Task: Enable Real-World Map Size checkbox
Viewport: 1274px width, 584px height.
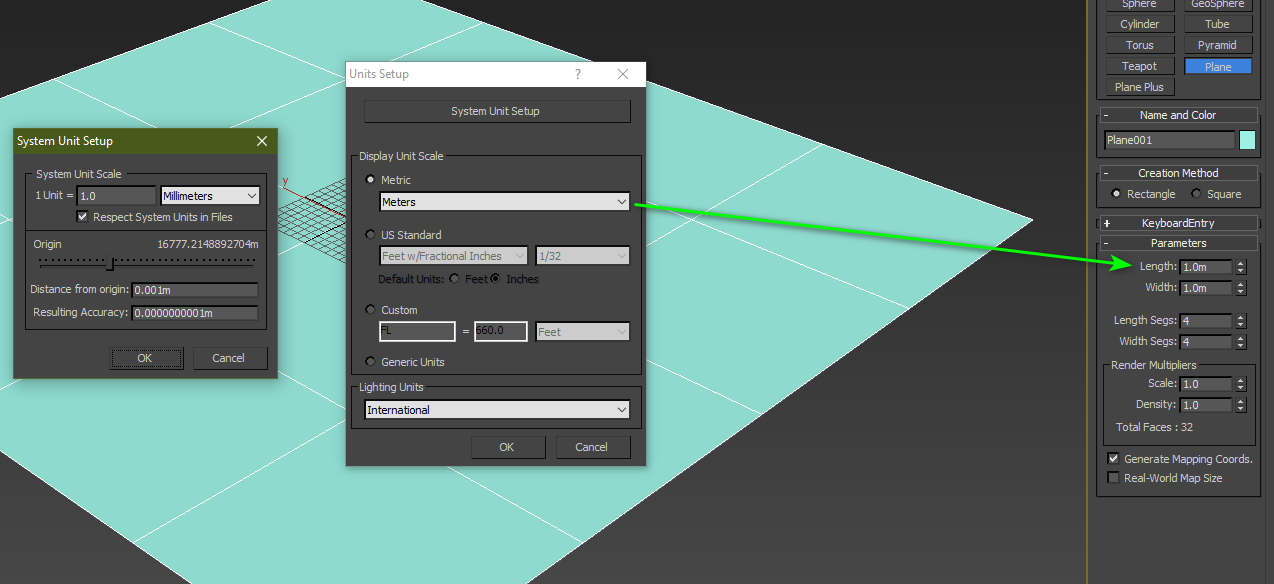Action: tap(1114, 478)
